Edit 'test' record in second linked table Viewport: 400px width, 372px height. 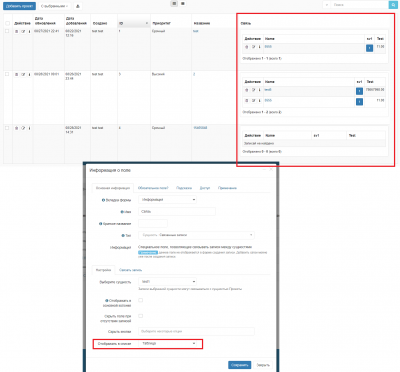point(253,90)
